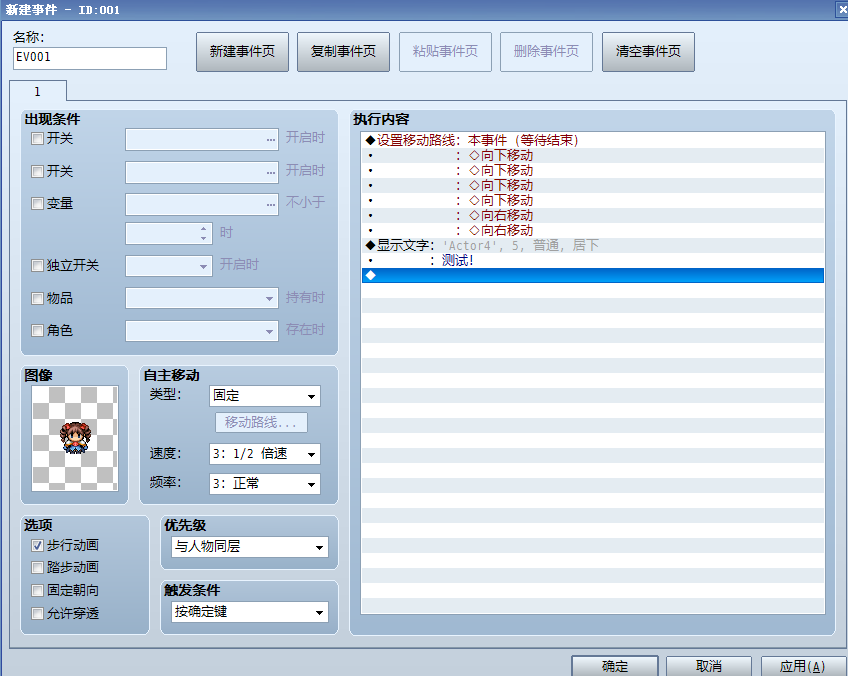848x676 pixels.
Task: Open the 触发条件 dropdown 按确定键
Action: (x=250, y=612)
